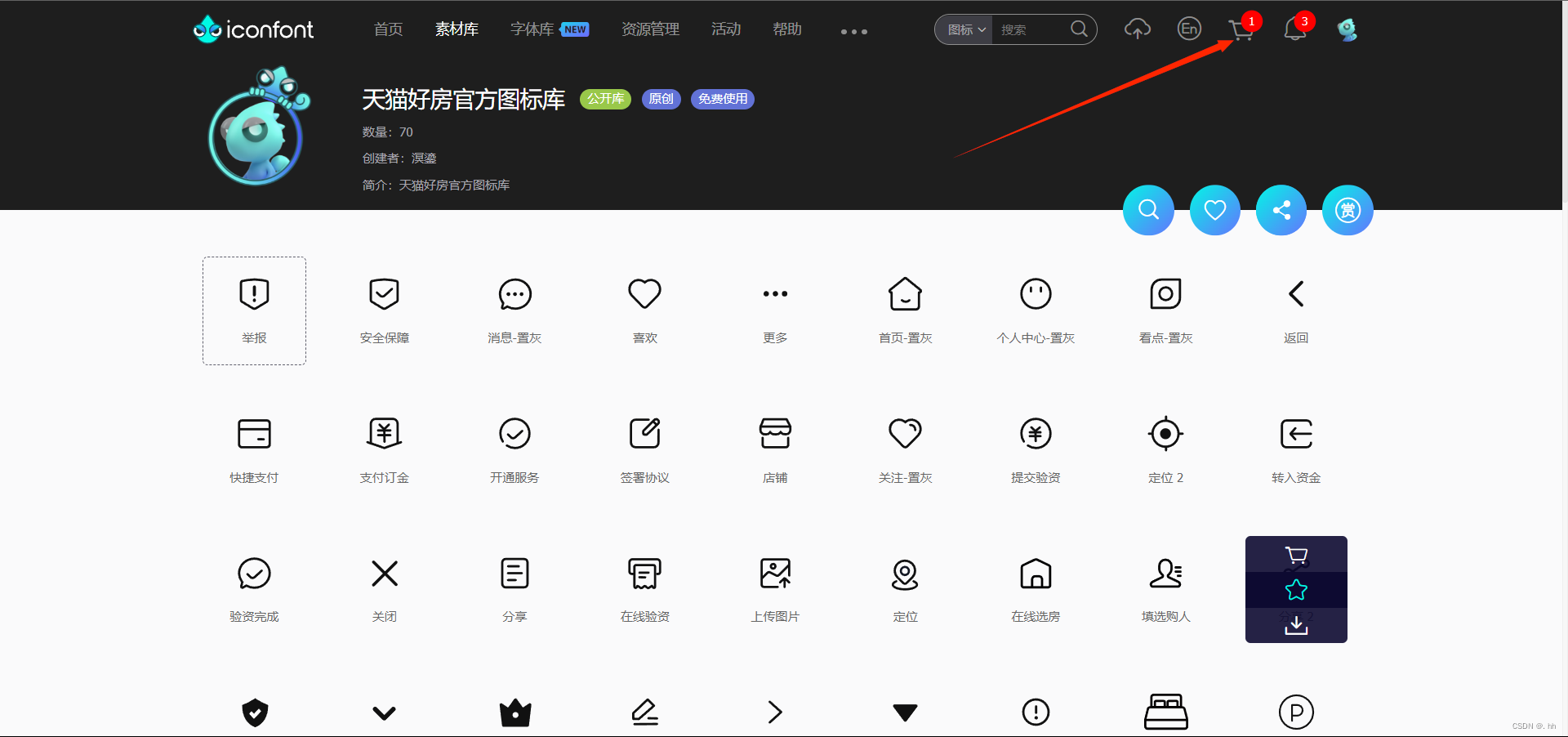This screenshot has width=1568, height=737.
Task: Click the large library avatar image
Action: [x=258, y=127]
